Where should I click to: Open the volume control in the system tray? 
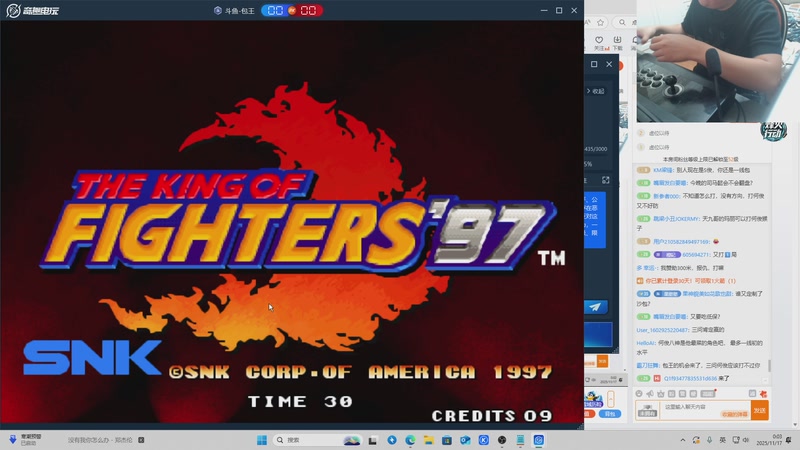(746, 440)
